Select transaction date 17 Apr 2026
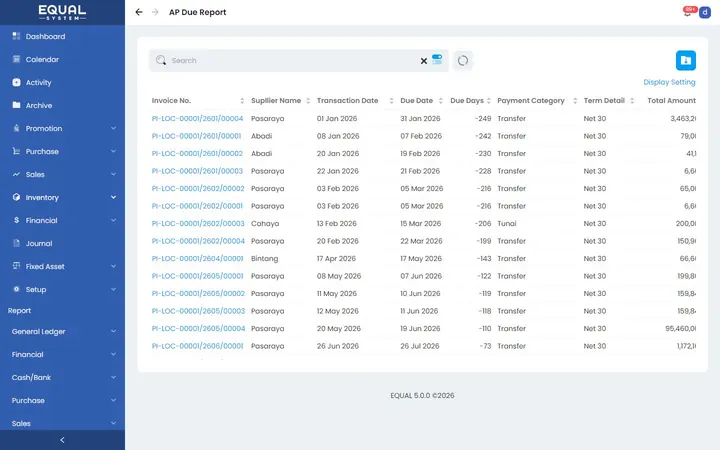This screenshot has width=720, height=450. click(x=336, y=259)
